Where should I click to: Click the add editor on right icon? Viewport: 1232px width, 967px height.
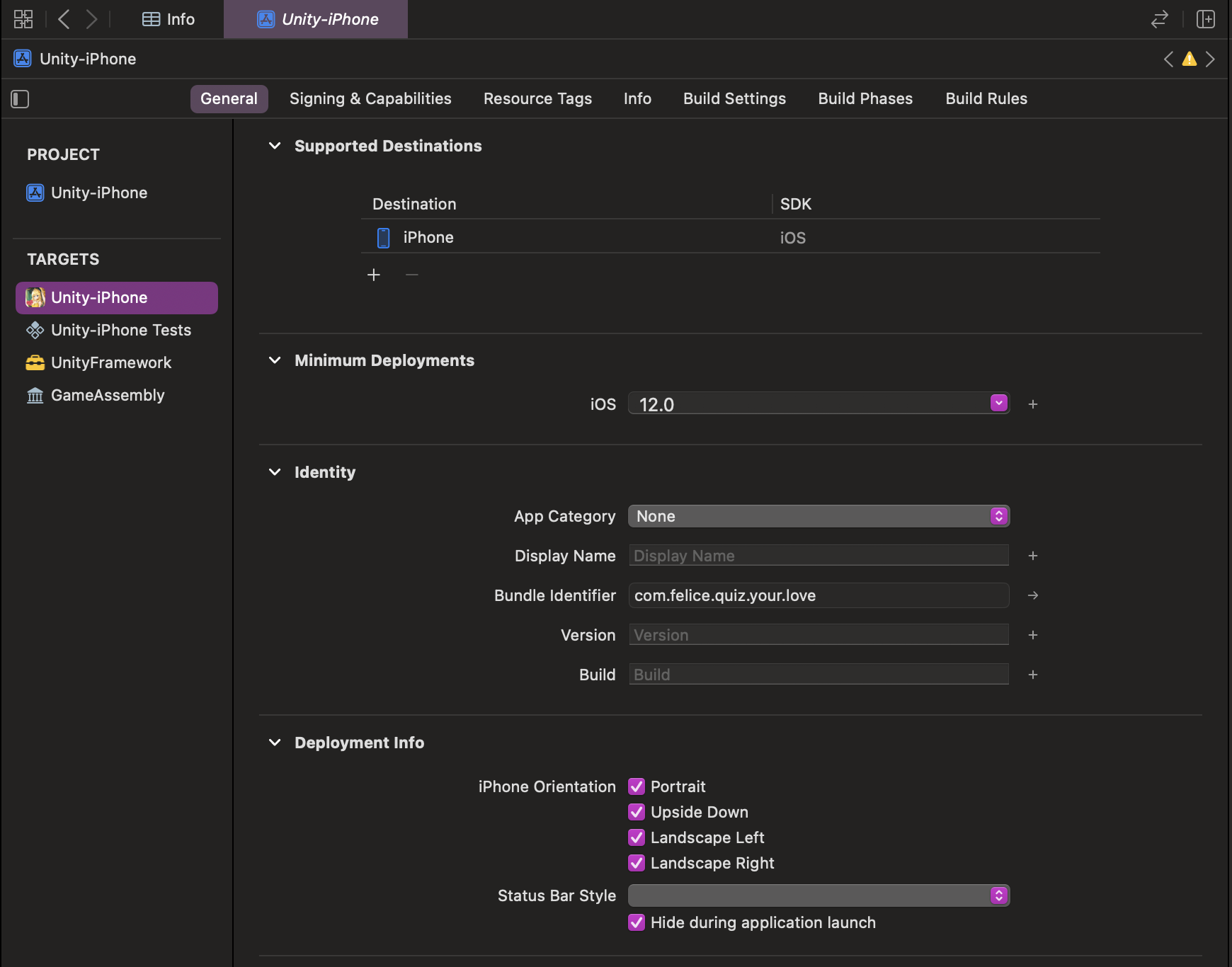click(x=1205, y=19)
